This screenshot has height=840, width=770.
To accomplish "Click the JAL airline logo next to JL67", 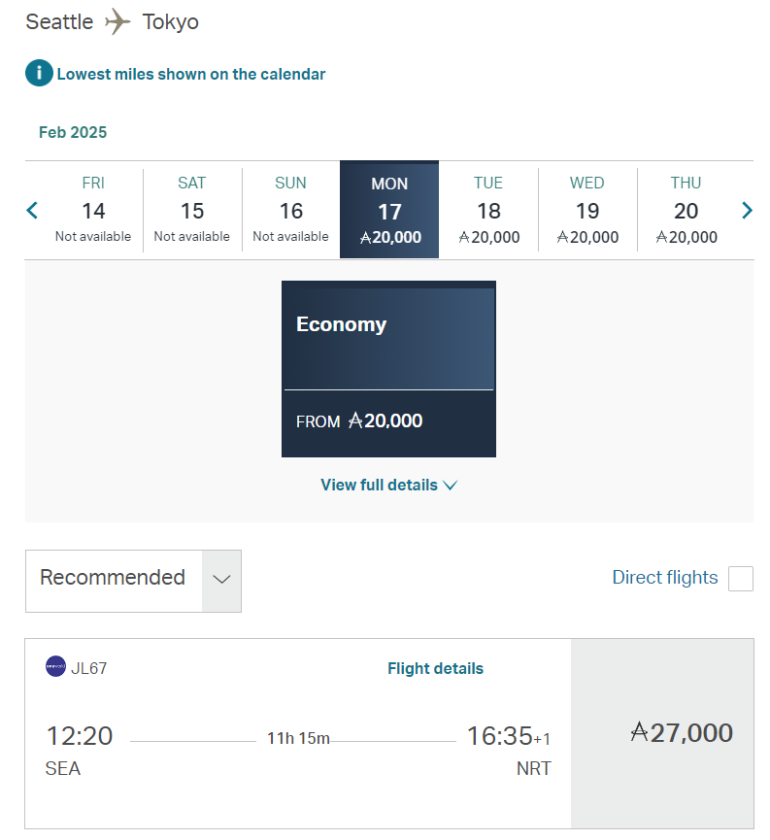I will 56,667.
